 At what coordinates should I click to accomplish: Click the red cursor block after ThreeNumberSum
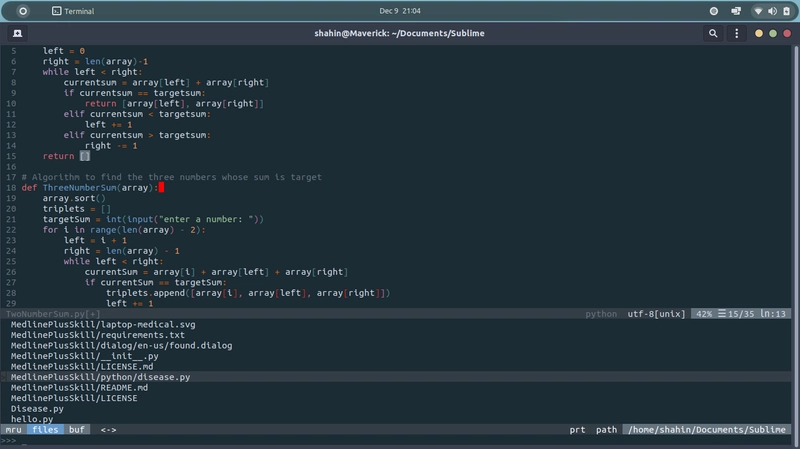pos(160,187)
